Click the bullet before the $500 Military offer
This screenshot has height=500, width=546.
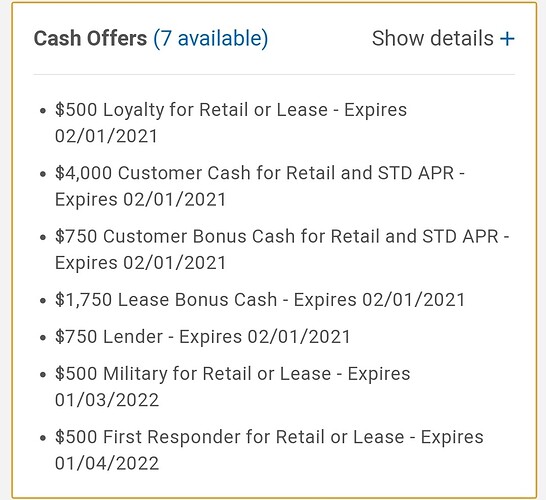[43, 375]
